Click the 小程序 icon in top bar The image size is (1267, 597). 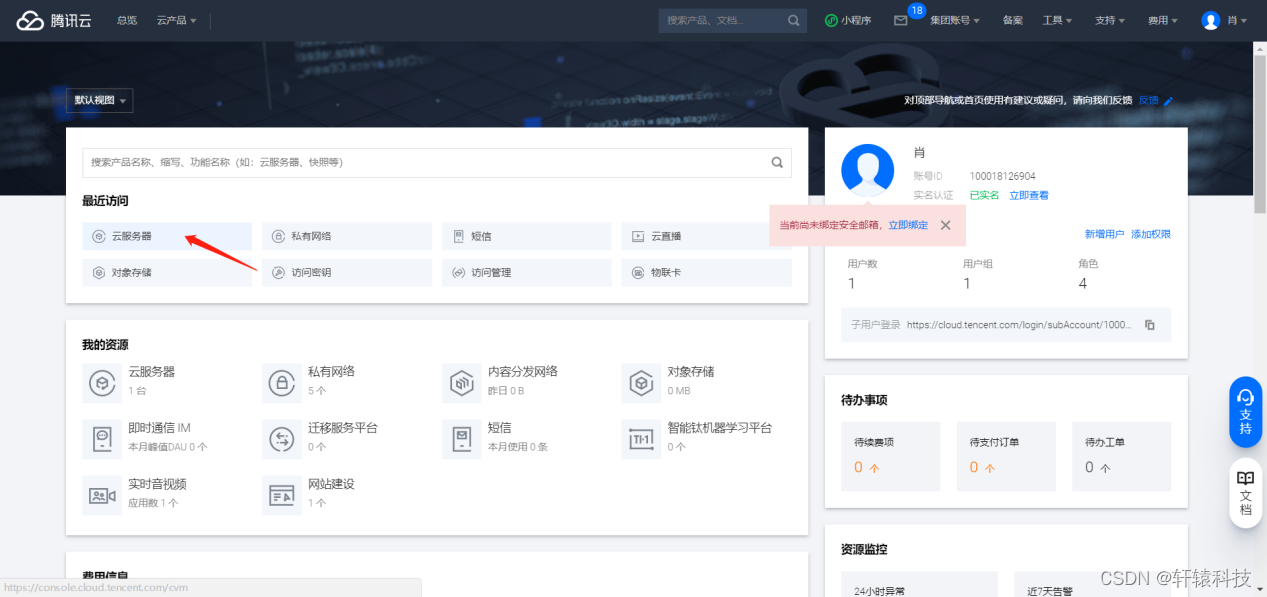pyautogui.click(x=848, y=19)
